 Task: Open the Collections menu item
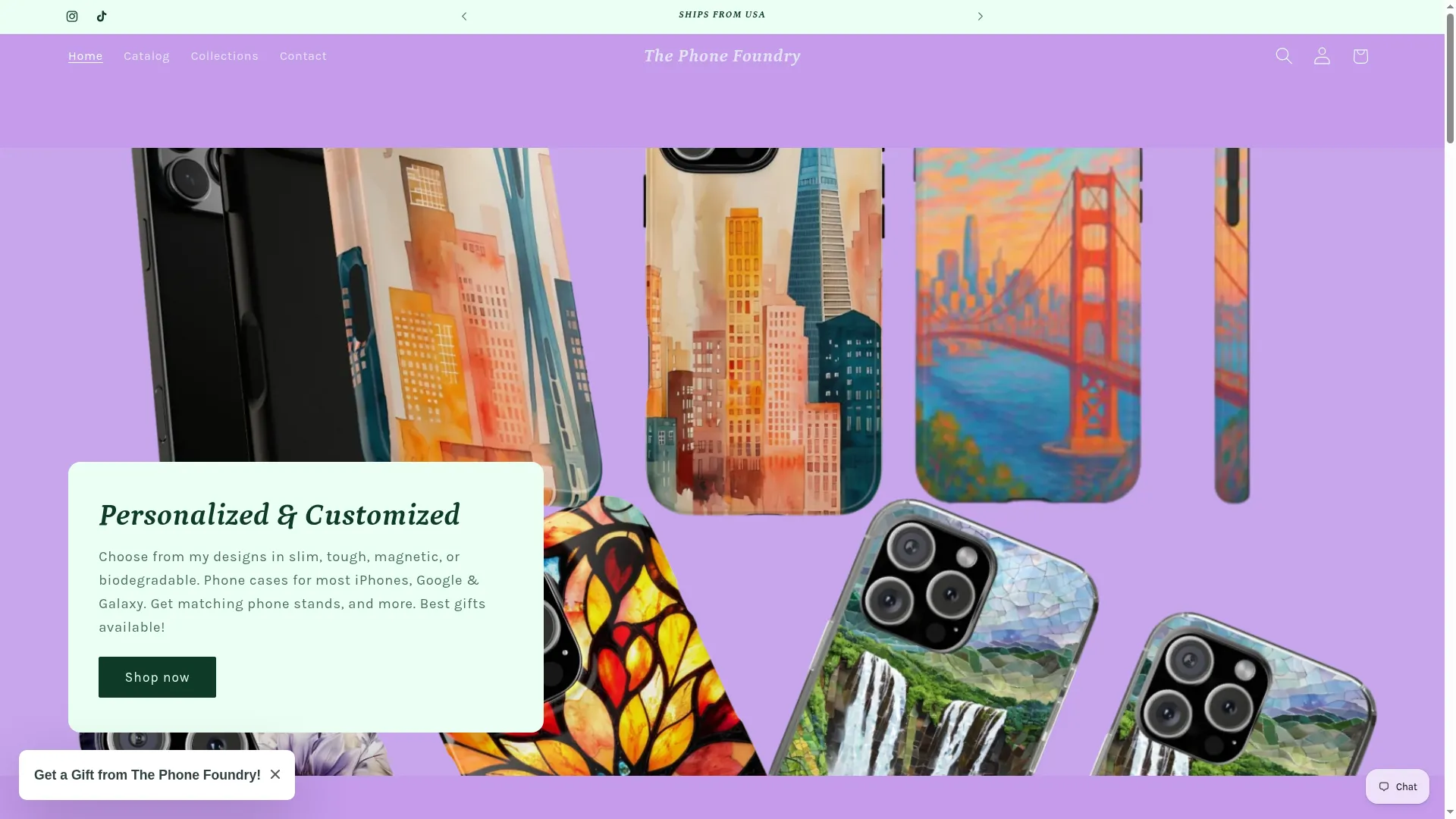[x=224, y=56]
